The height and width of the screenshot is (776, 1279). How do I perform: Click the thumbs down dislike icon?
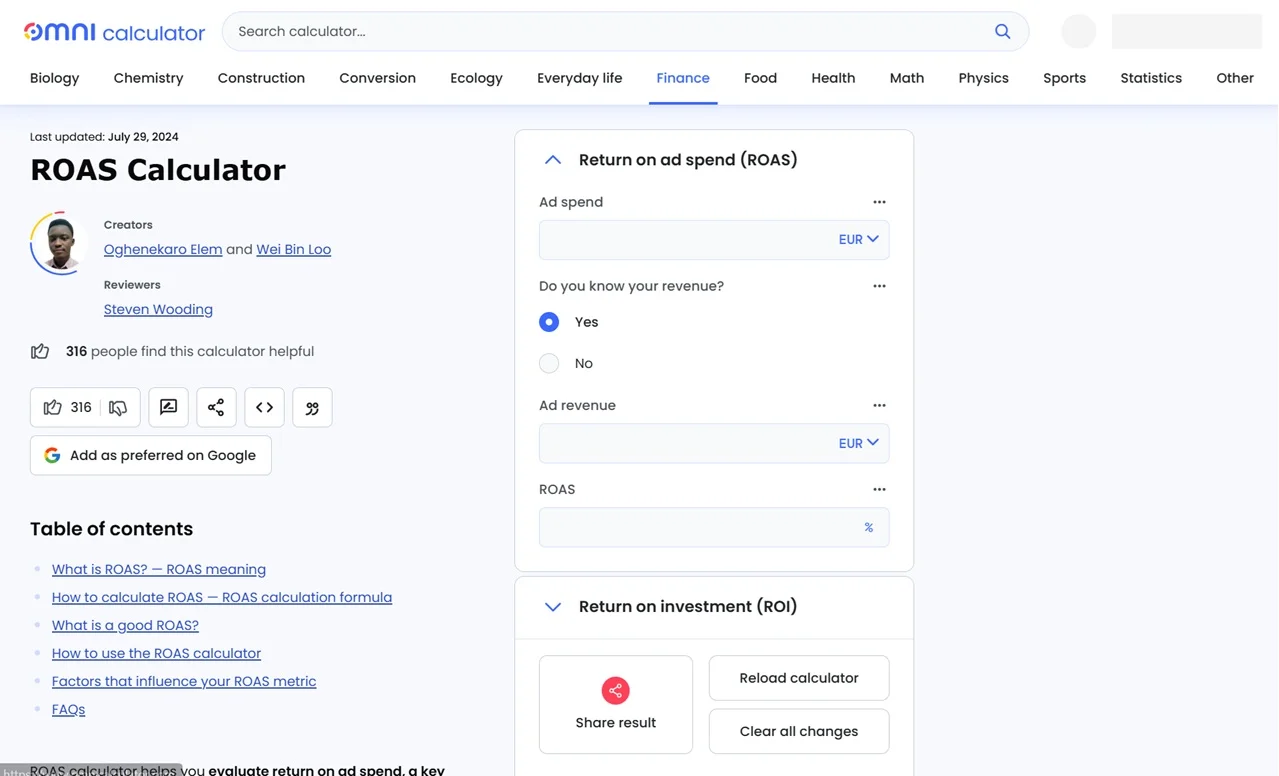118,407
